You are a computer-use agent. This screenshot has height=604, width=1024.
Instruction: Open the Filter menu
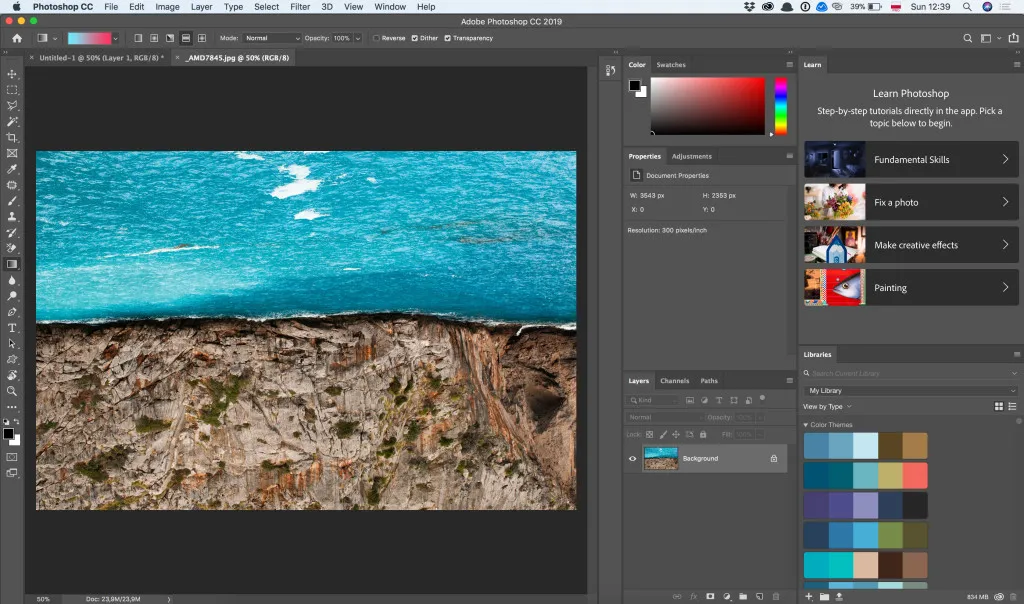300,7
